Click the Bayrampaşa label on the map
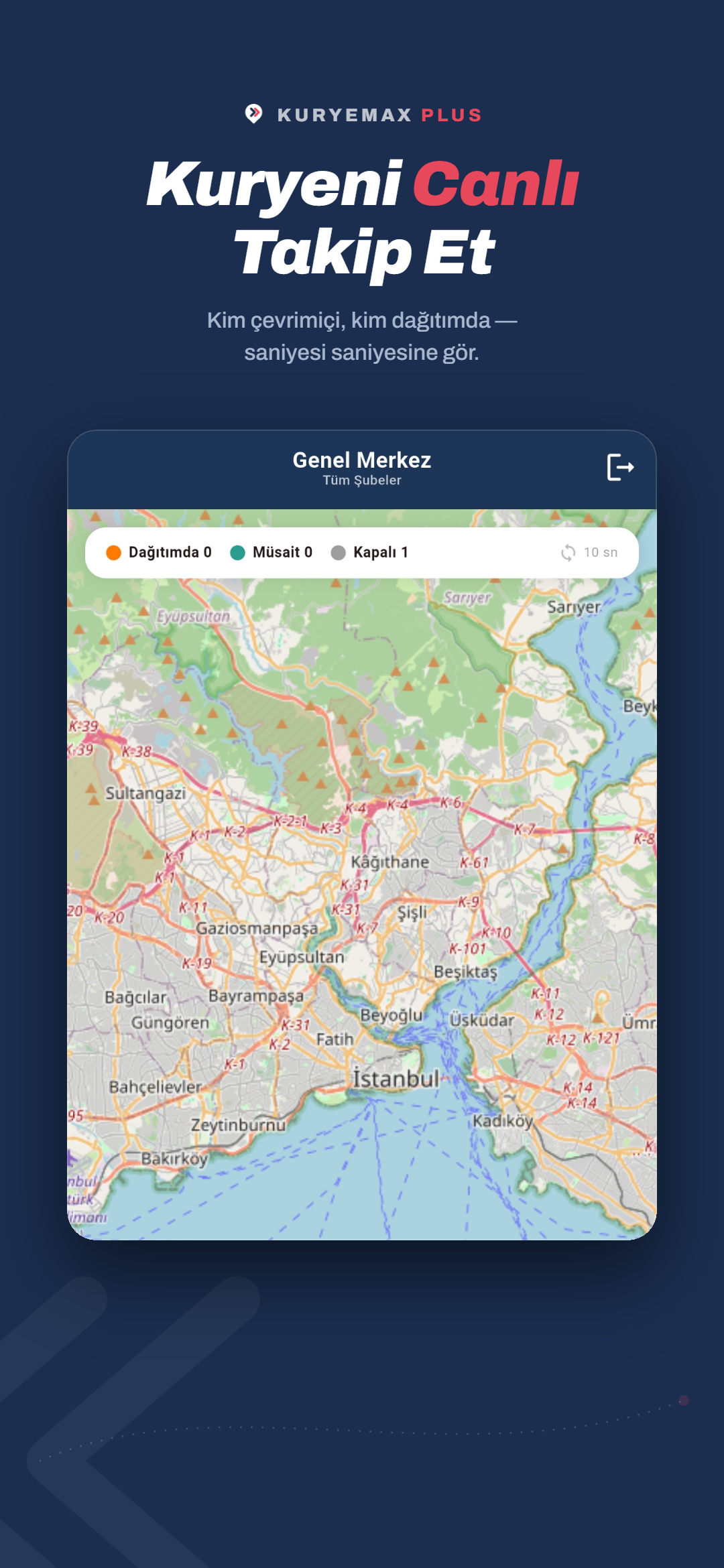The height and width of the screenshot is (1568, 724). click(x=256, y=996)
